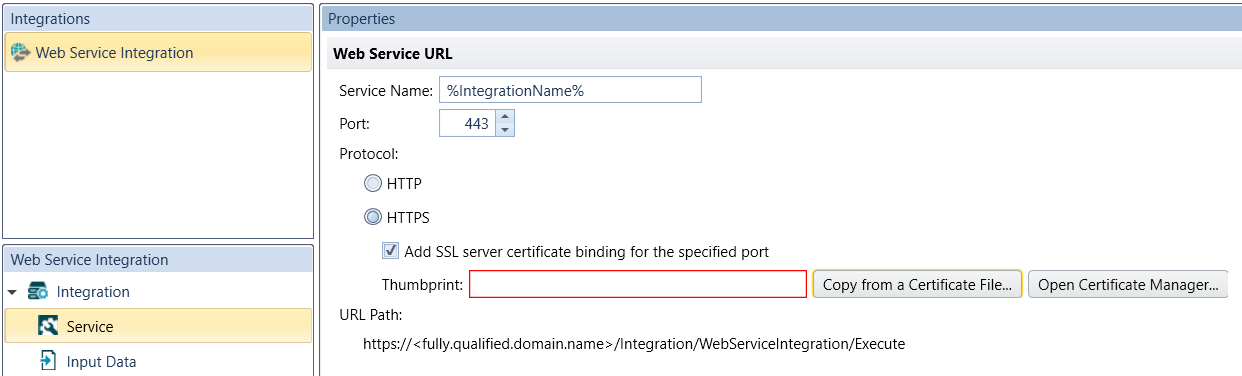Click the Integration node icon in tree

click(x=38, y=292)
